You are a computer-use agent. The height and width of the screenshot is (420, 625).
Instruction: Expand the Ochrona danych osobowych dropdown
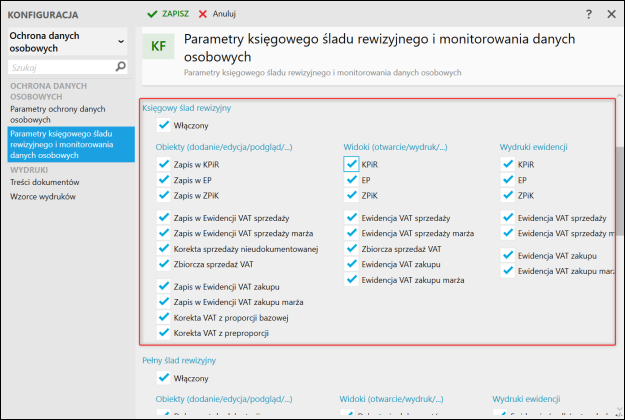pyautogui.click(x=121, y=42)
